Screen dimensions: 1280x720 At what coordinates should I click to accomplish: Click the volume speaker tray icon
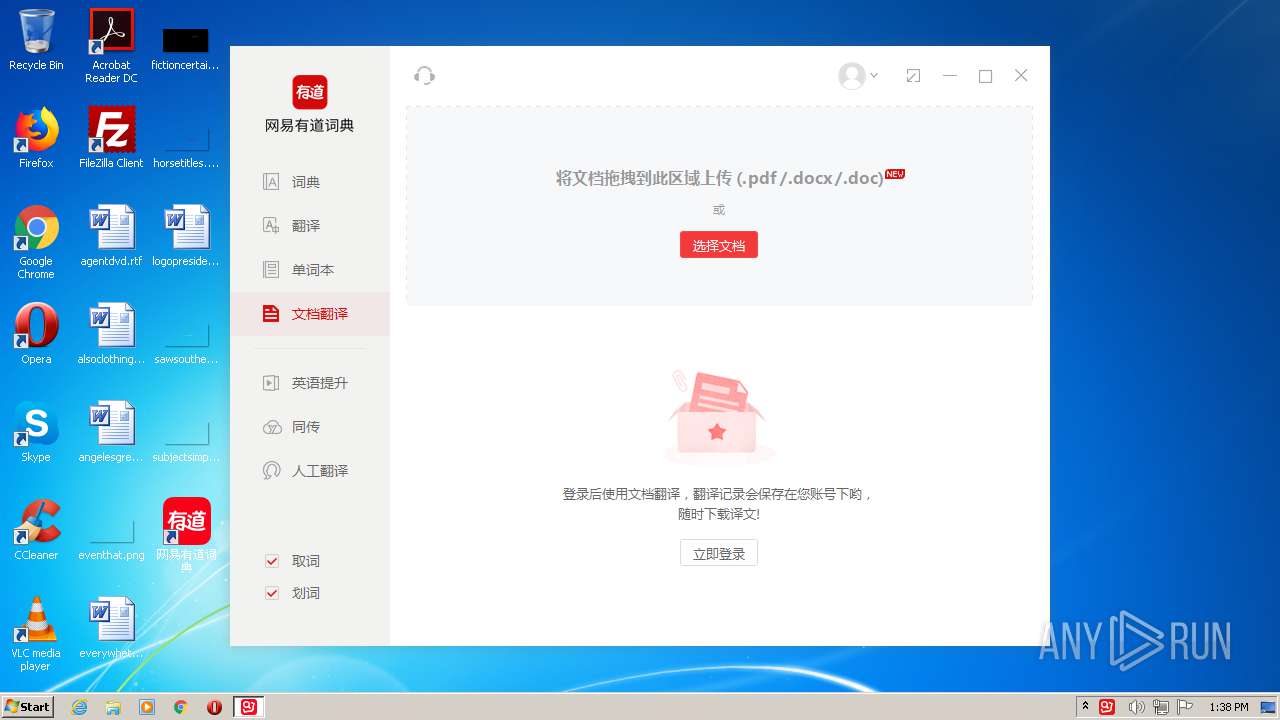pyautogui.click(x=1136, y=707)
